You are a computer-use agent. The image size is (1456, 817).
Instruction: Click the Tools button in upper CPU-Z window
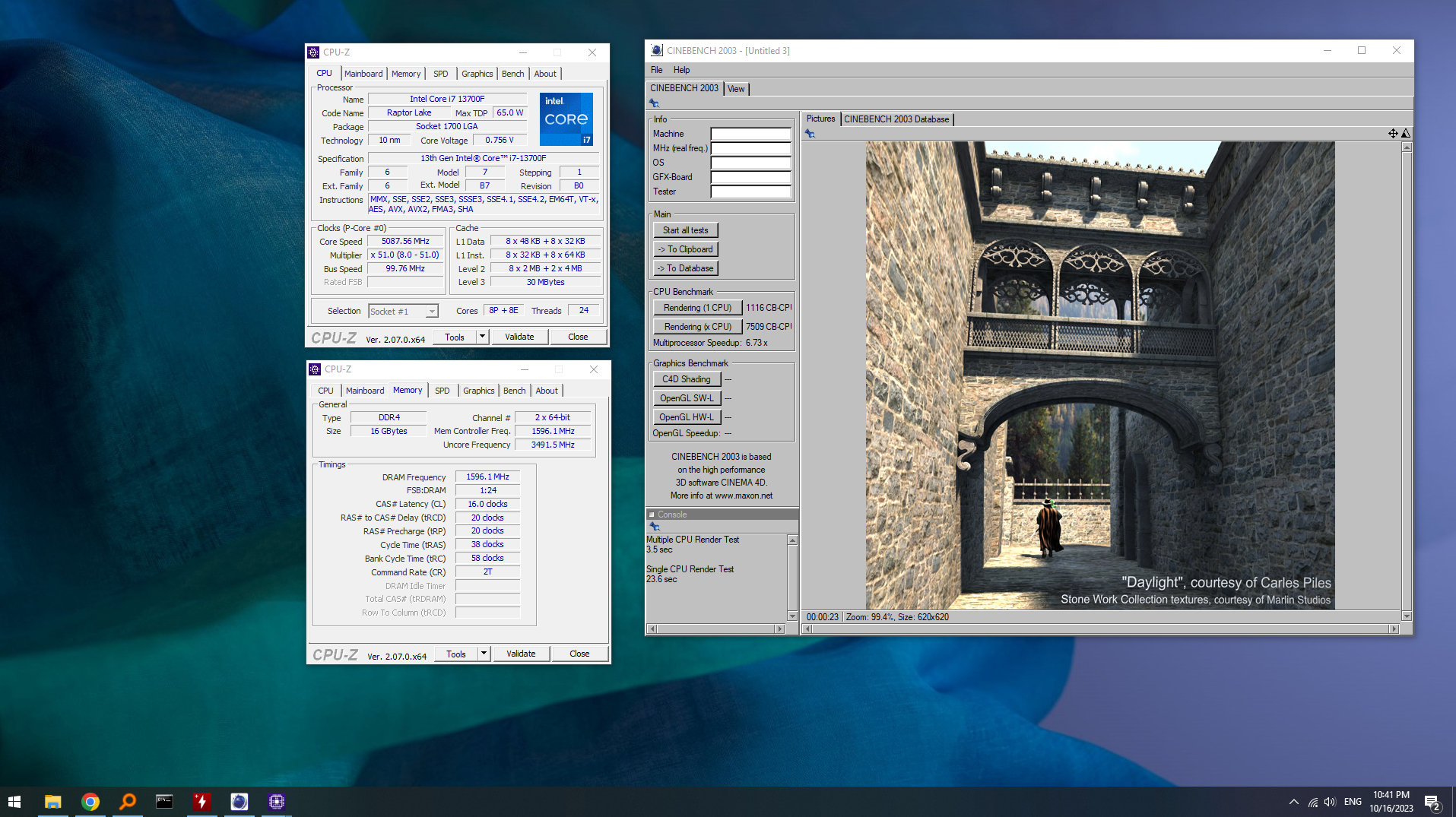coord(455,337)
